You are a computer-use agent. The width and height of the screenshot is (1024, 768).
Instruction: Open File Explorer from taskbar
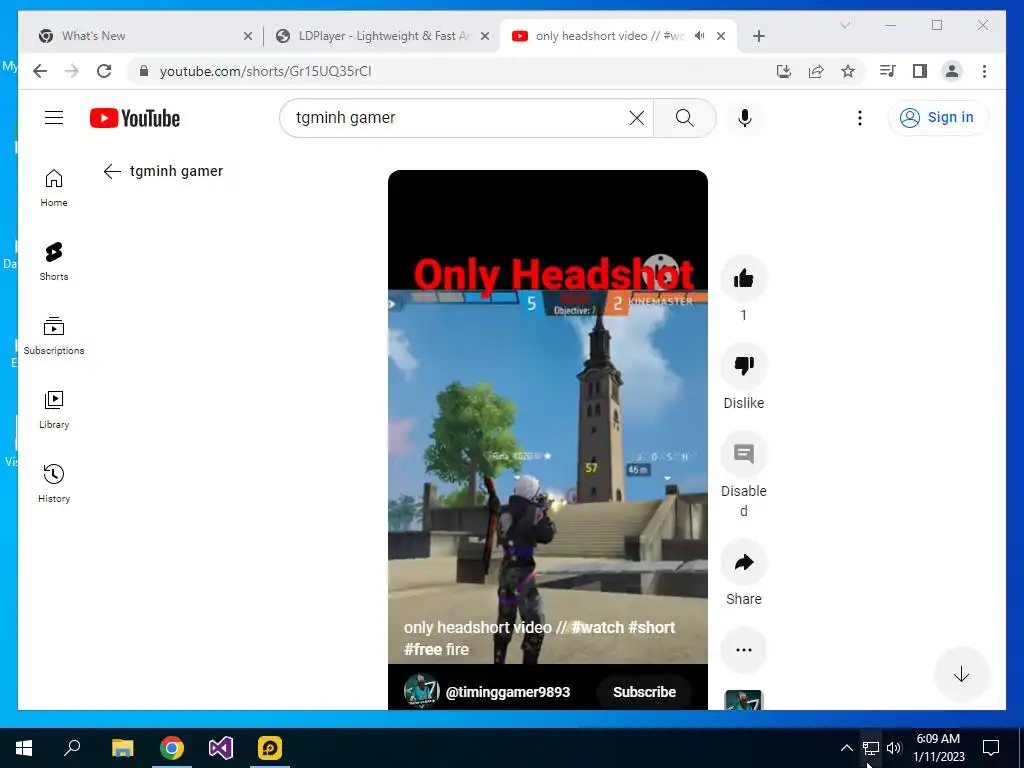tap(122, 748)
